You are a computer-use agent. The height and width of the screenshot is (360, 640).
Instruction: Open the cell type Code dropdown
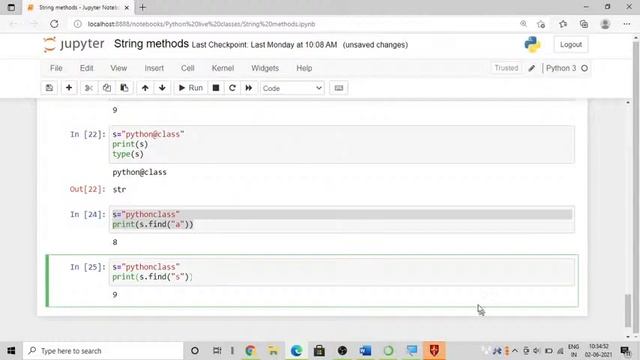(x=292, y=88)
